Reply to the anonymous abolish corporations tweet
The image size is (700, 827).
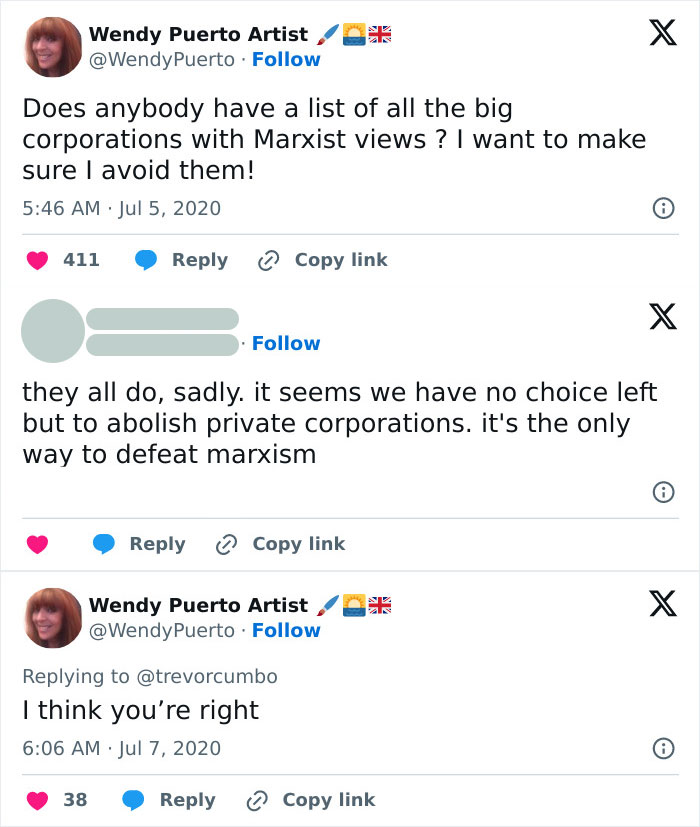(139, 544)
